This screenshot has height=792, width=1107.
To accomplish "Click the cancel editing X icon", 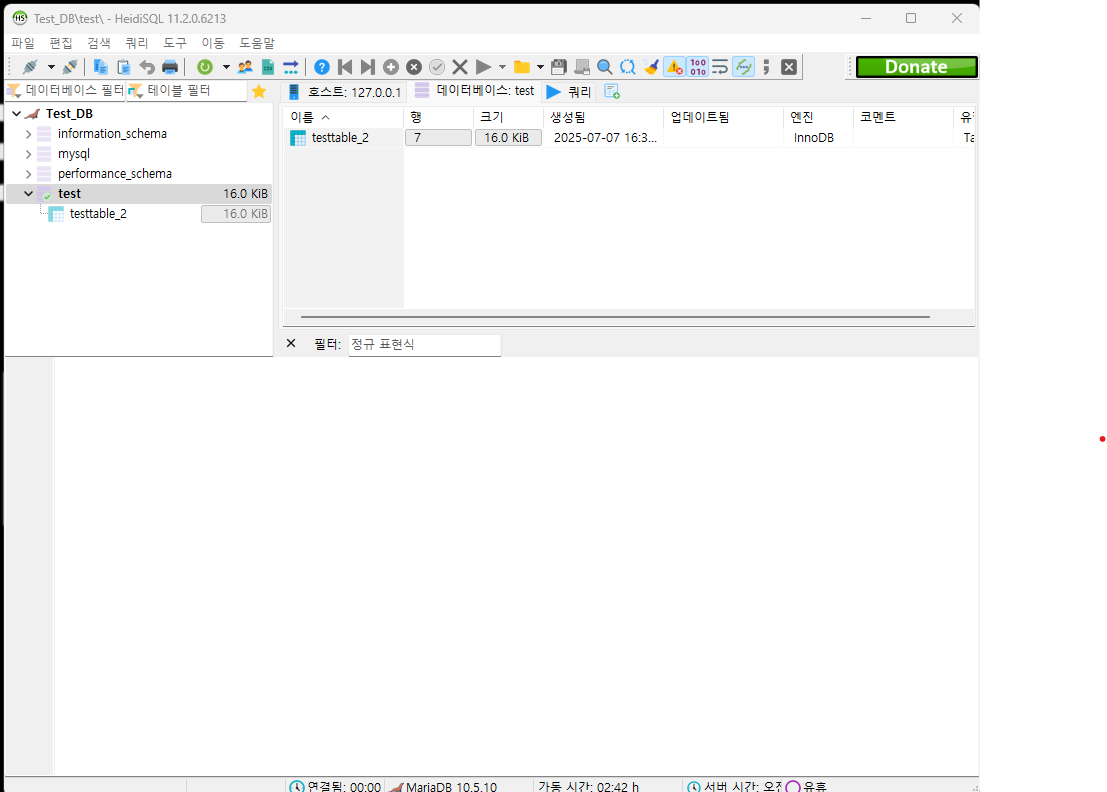I will (x=460, y=67).
